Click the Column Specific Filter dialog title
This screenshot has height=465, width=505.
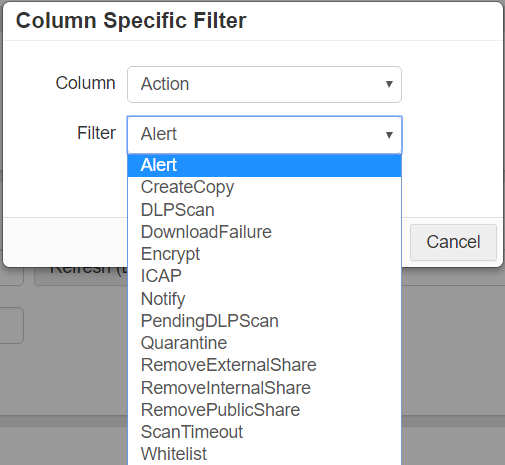tap(131, 21)
